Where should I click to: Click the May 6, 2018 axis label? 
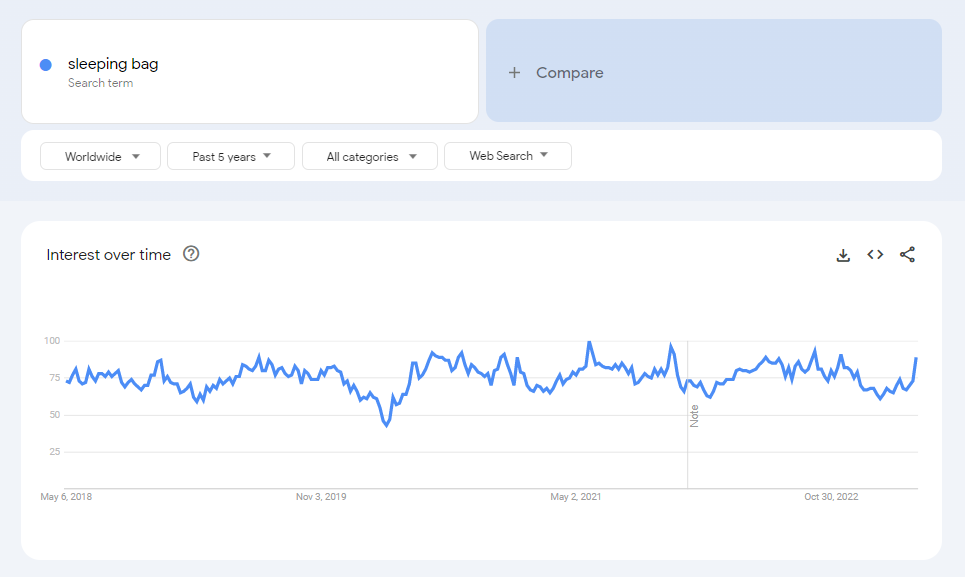[x=65, y=495]
